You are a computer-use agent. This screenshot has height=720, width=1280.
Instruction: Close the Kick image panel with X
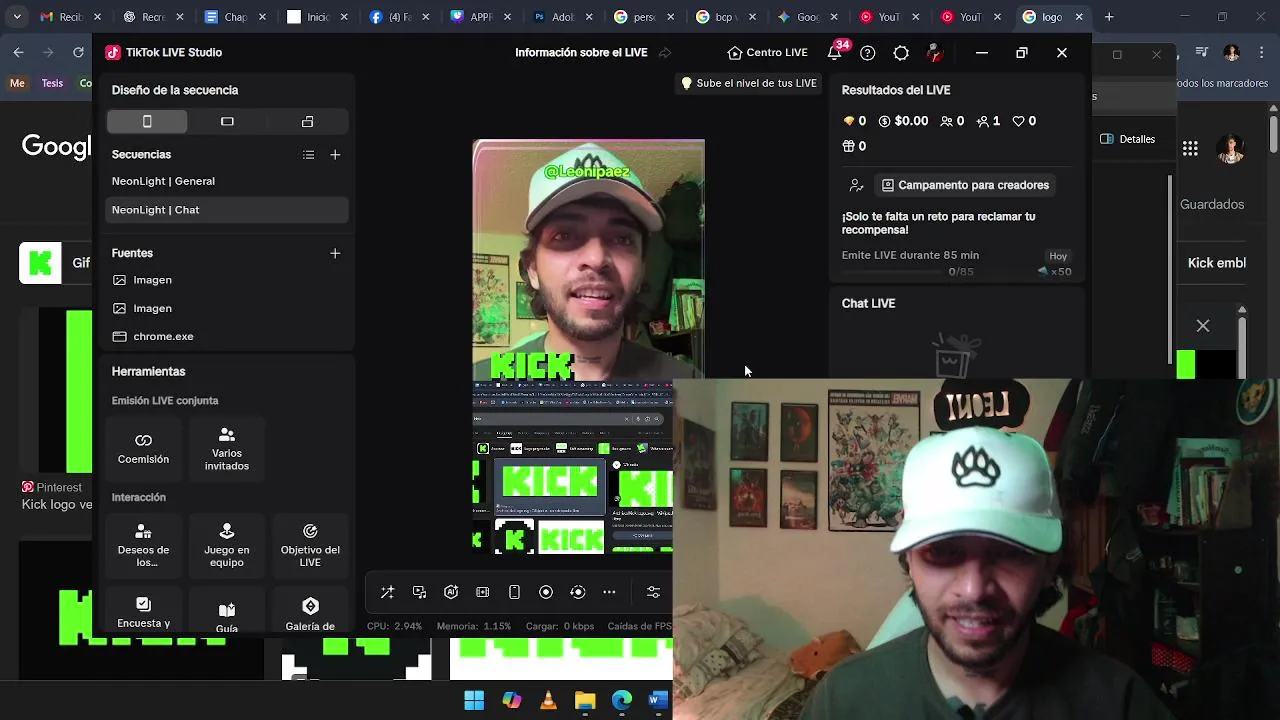tap(1203, 326)
